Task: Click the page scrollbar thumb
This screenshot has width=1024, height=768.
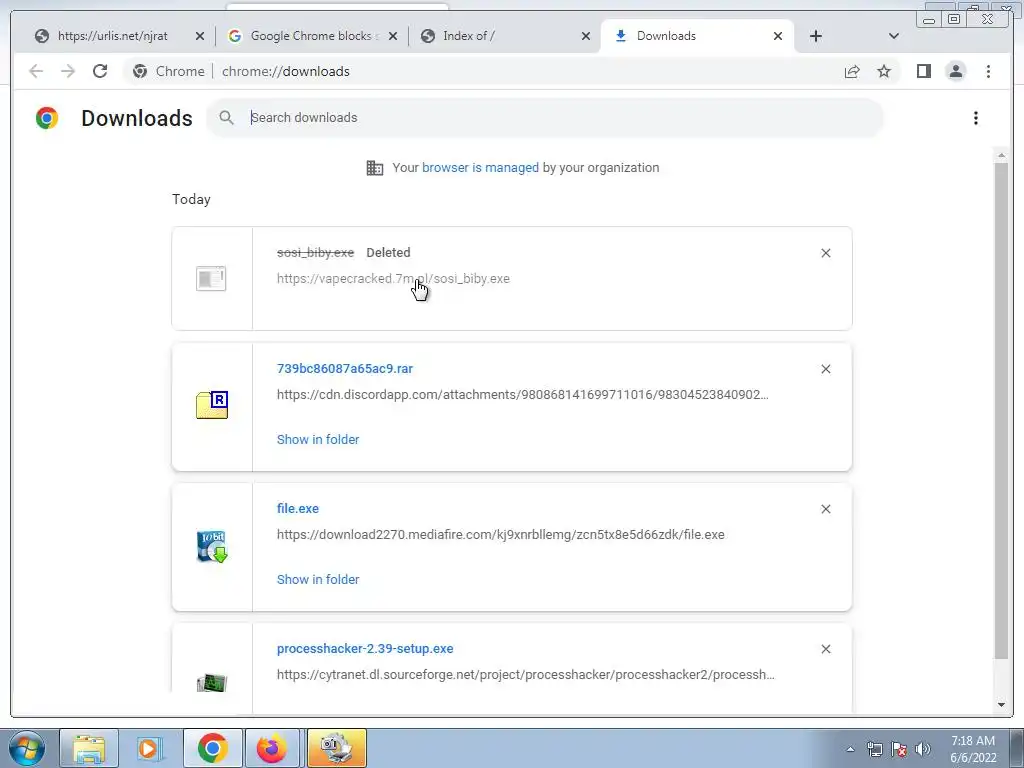Action: [x=1000, y=410]
